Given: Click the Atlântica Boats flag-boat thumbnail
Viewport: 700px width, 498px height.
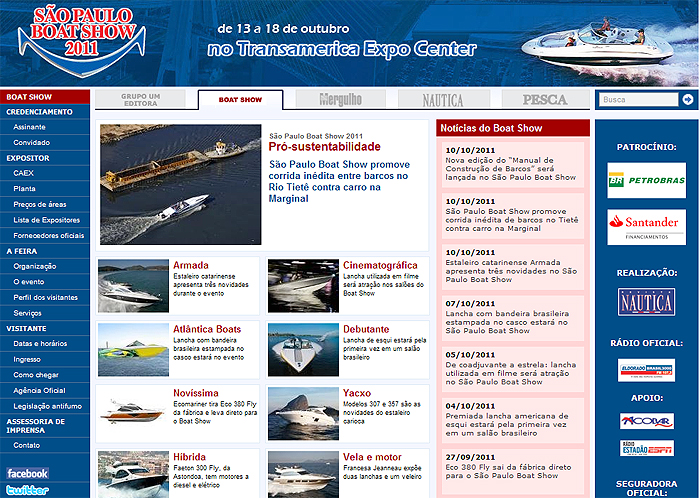Looking at the screenshot, I should (x=133, y=349).
